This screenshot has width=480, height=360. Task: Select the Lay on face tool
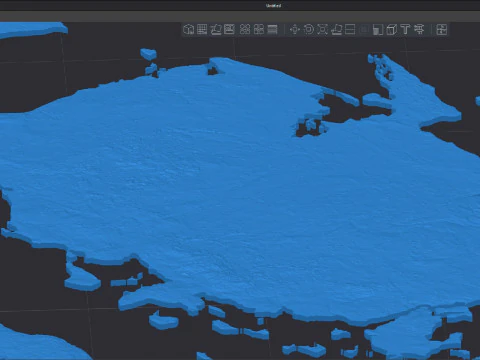click(x=336, y=29)
